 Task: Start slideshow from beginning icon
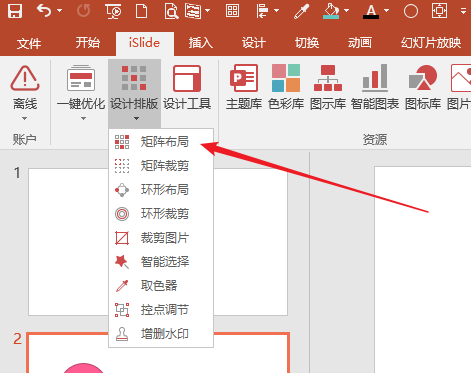pos(113,11)
